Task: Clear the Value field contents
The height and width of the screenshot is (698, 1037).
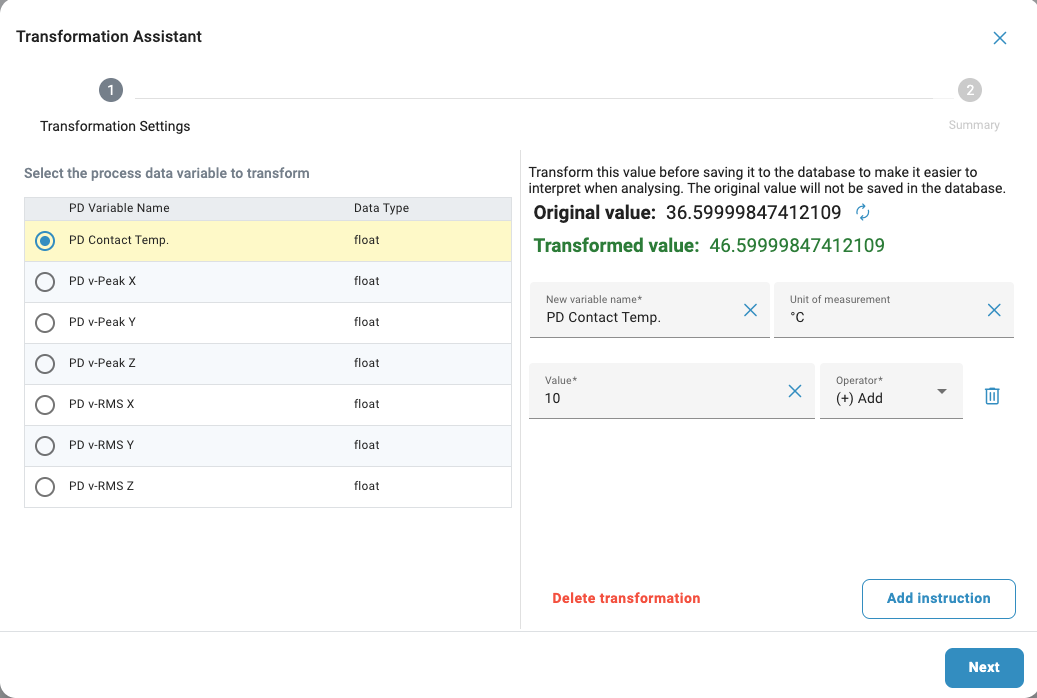Action: 795,391
